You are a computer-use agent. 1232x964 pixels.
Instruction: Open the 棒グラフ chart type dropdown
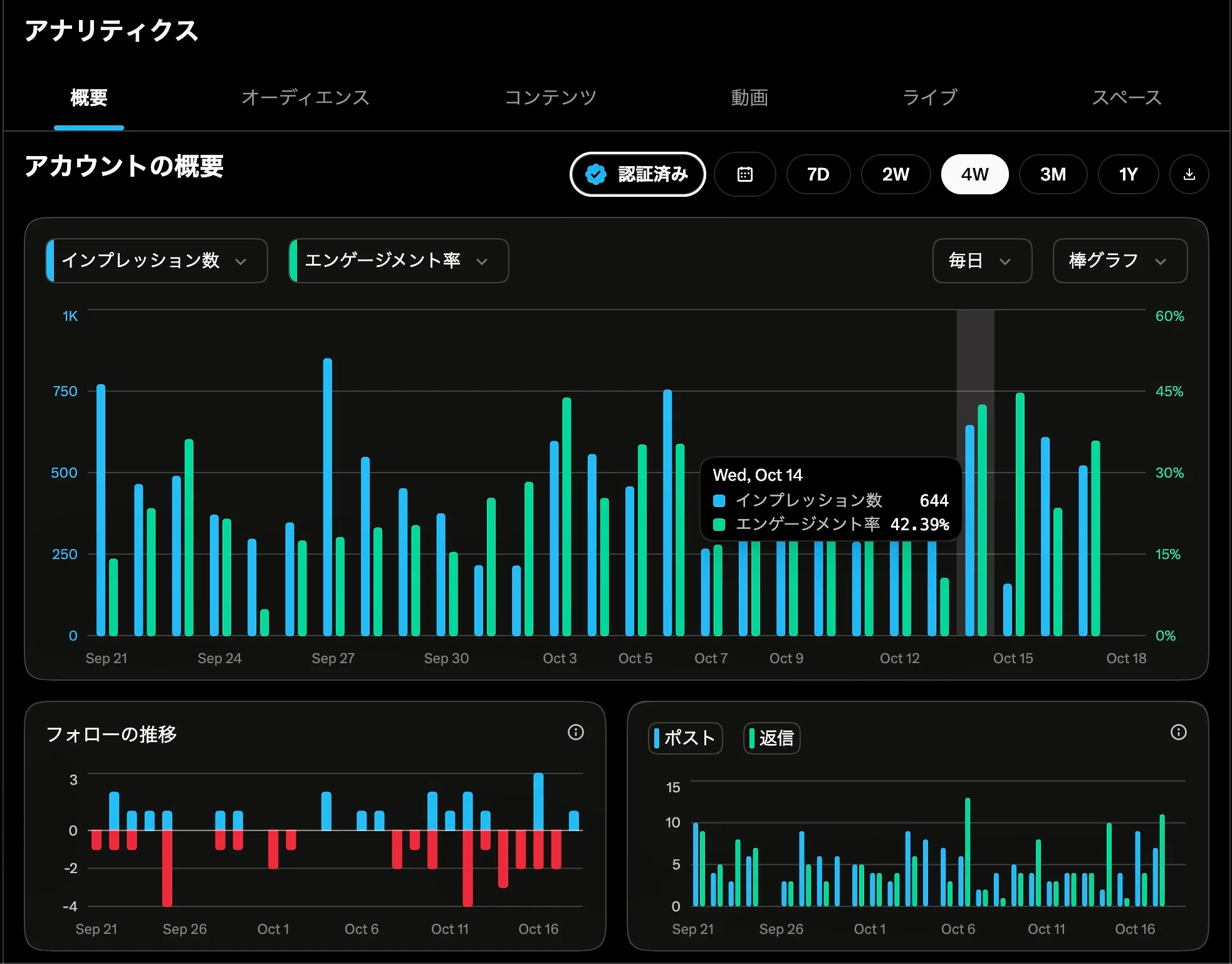tap(1120, 261)
